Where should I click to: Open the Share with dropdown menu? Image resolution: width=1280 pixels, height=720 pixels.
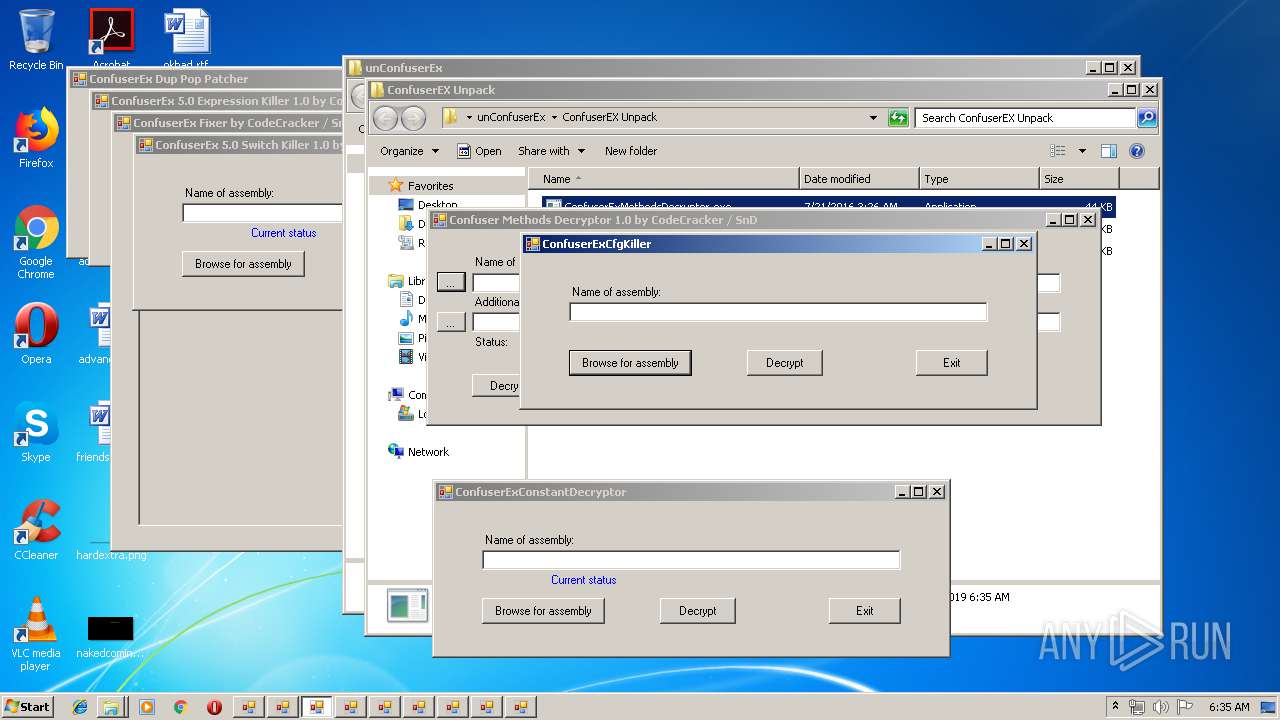click(551, 151)
